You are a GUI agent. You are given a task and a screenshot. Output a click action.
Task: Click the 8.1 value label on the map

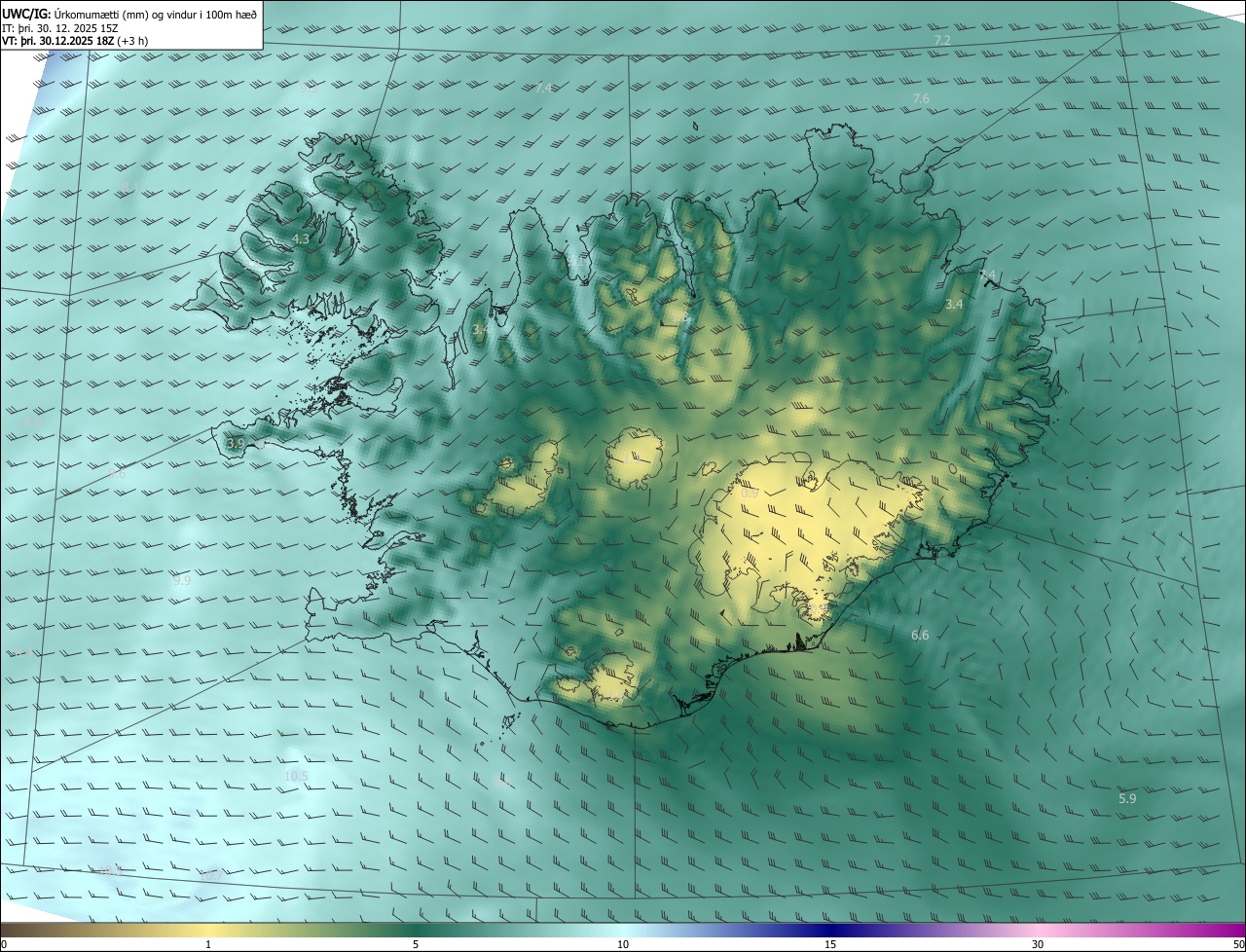131,185
